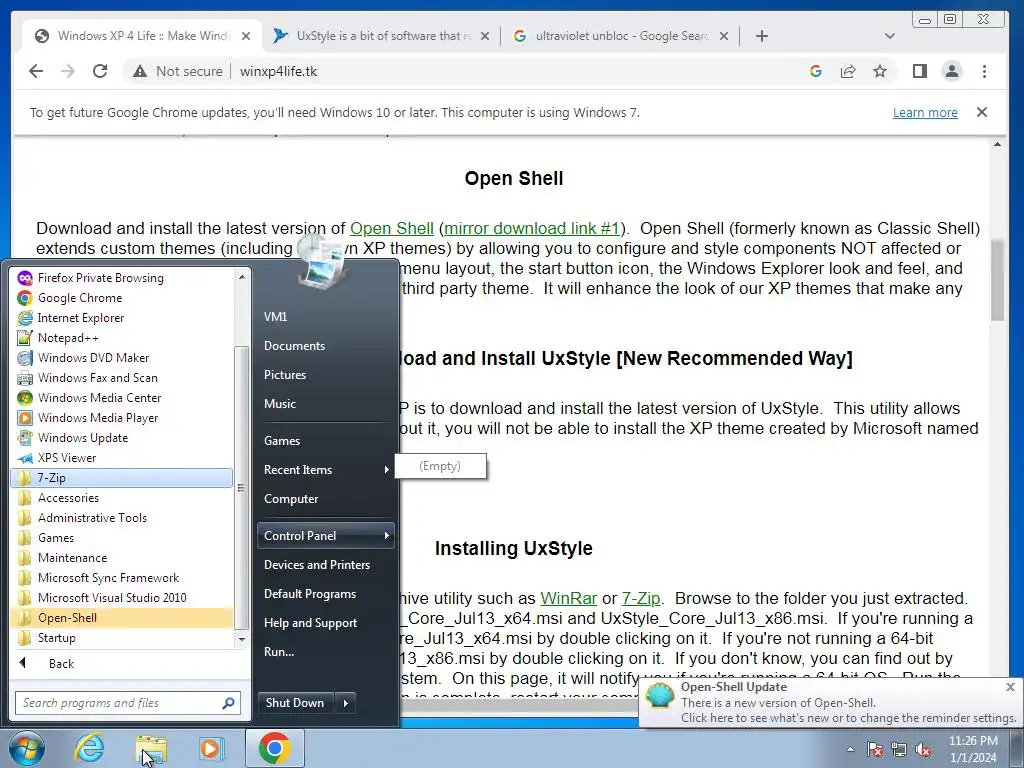Open Devices and Printers

click(325, 565)
